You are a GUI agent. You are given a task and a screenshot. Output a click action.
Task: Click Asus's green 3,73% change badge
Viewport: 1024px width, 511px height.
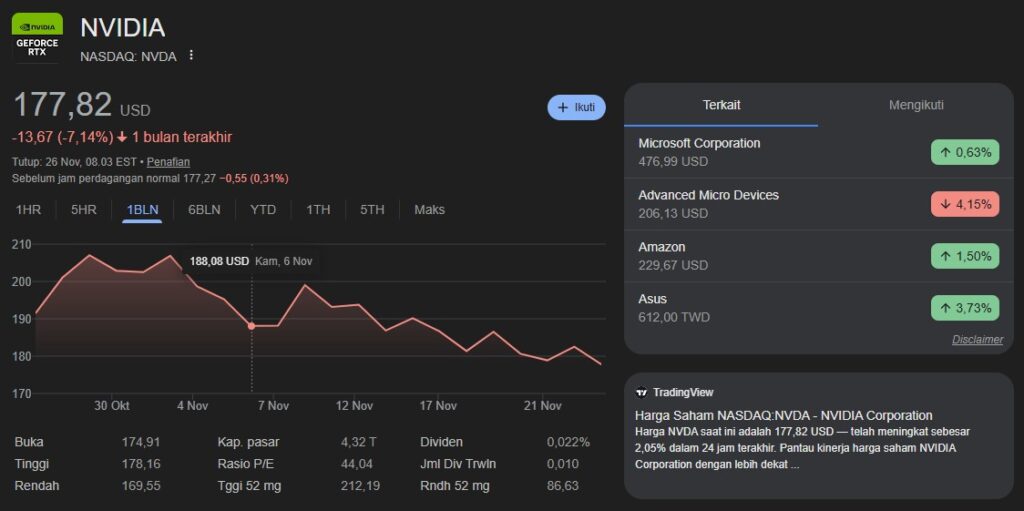tap(964, 308)
